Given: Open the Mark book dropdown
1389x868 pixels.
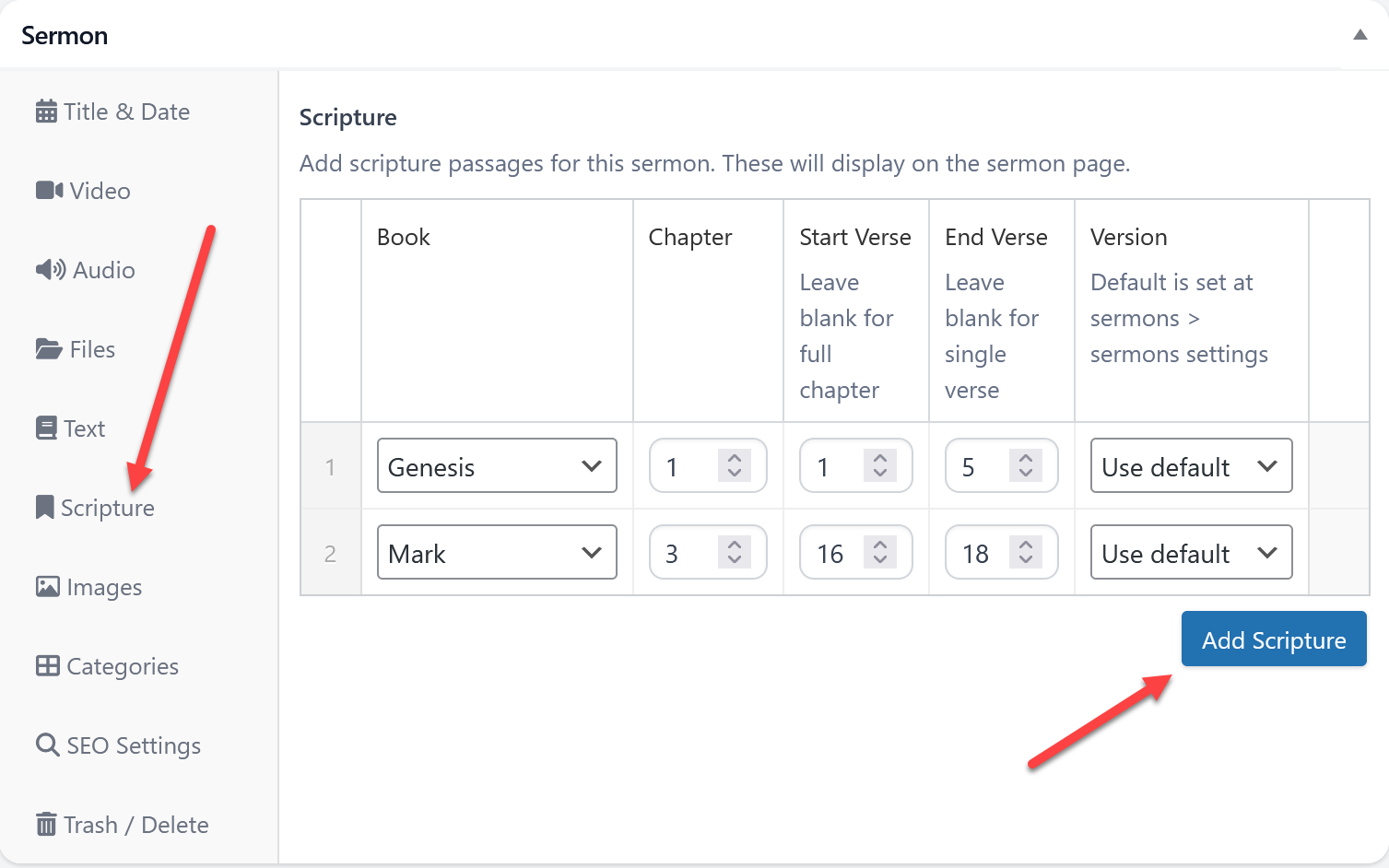Looking at the screenshot, I should (497, 553).
